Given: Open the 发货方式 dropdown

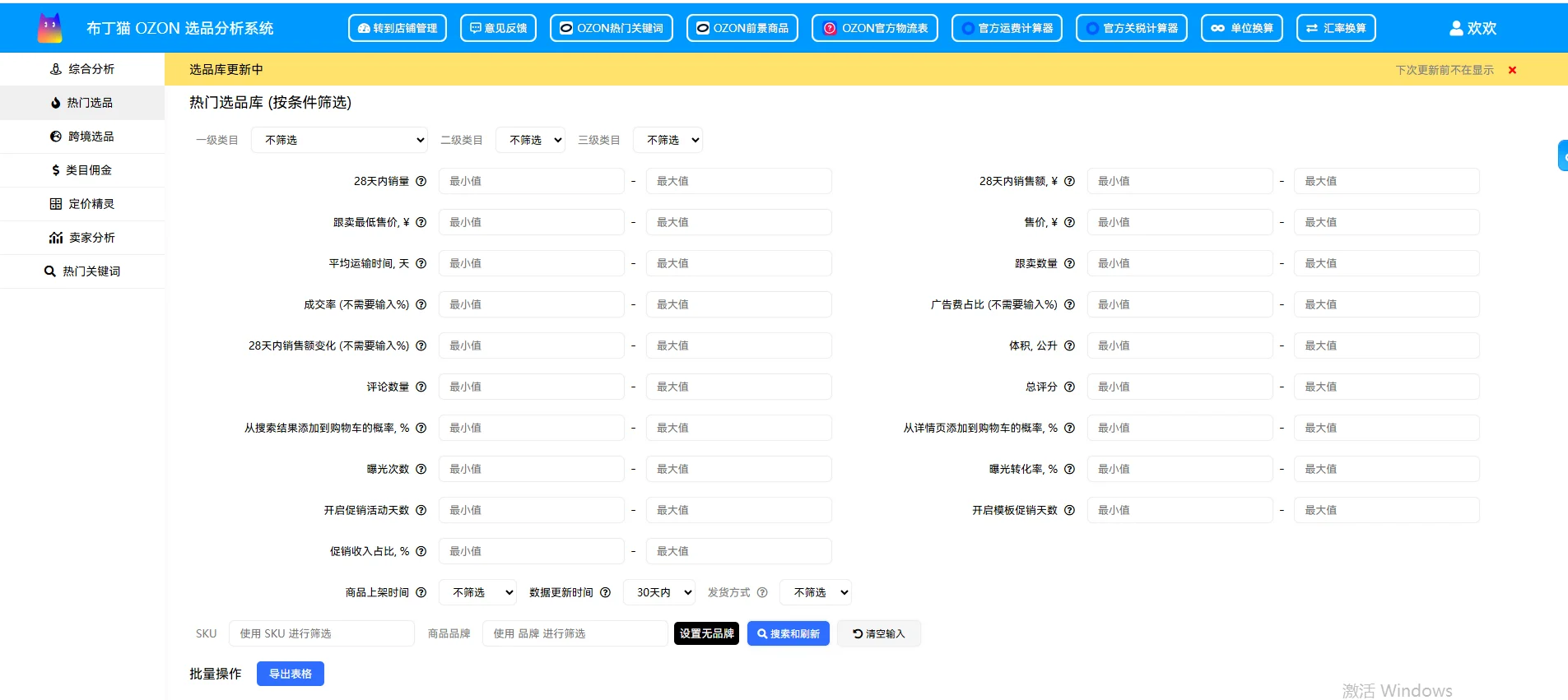Looking at the screenshot, I should pyautogui.click(x=816, y=592).
